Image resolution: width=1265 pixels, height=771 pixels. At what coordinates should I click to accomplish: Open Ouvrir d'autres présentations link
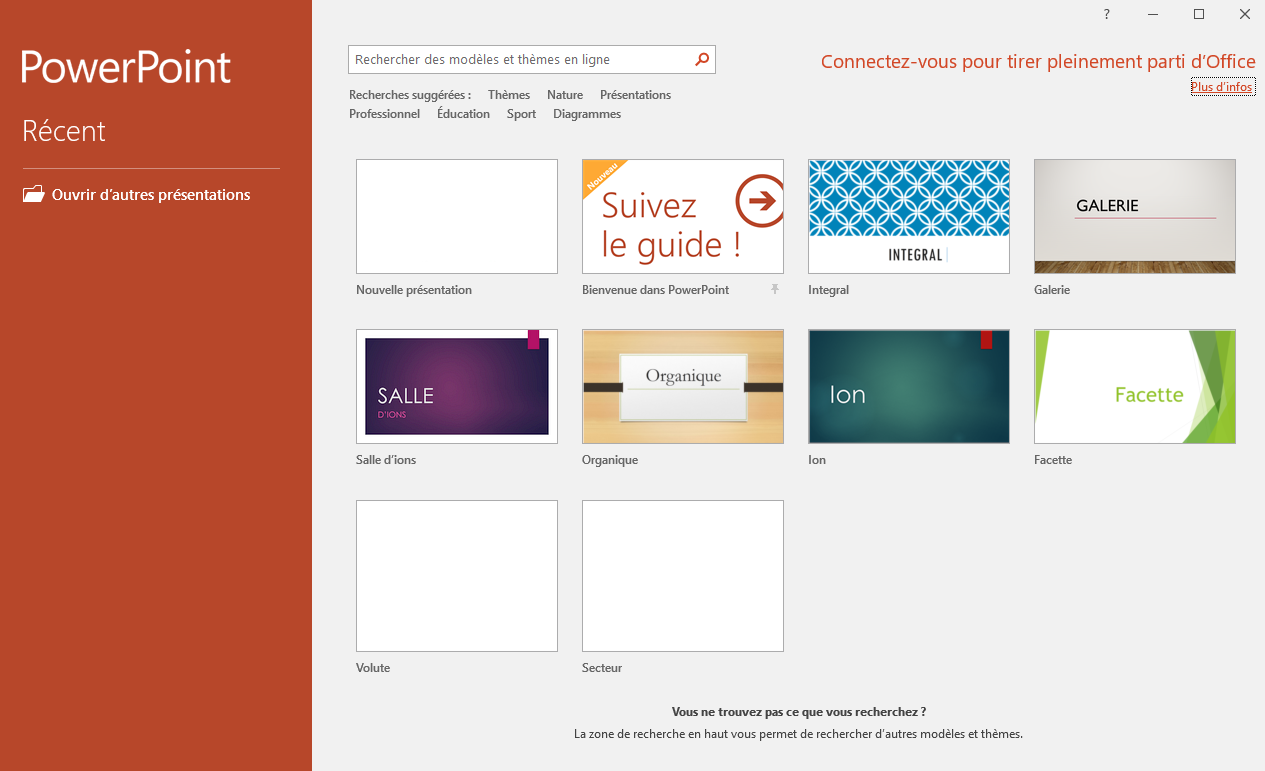click(x=151, y=195)
